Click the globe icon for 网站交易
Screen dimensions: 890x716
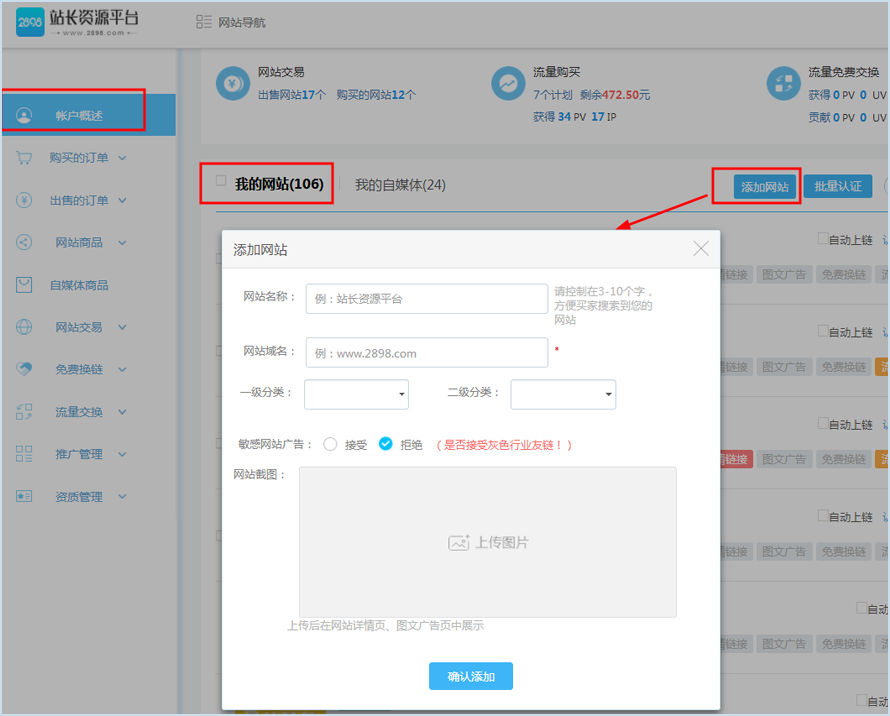click(23, 326)
